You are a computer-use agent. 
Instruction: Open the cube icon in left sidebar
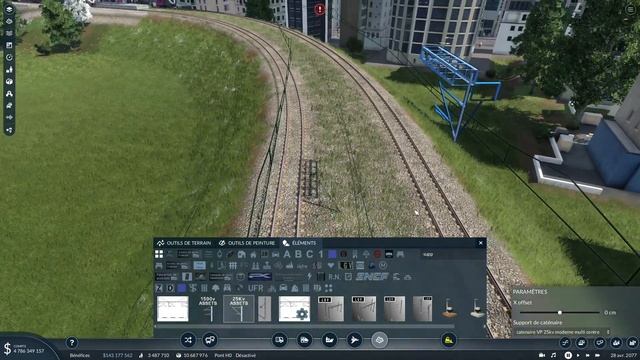click(x=9, y=81)
